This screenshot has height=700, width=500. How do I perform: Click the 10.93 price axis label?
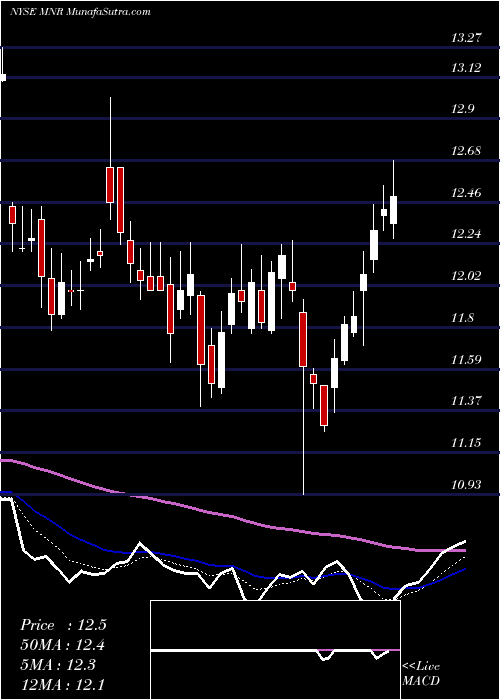(466, 484)
